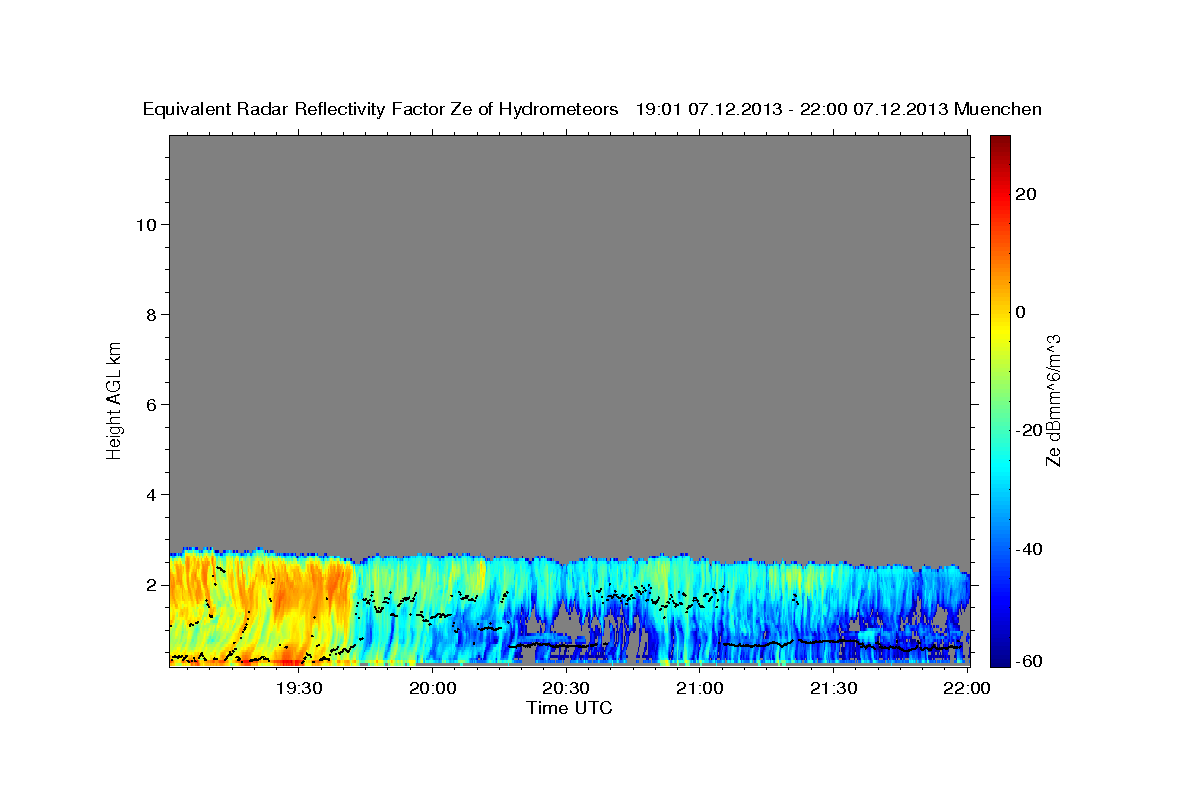Click the start date '19:01 07.12.2013' in title
This screenshot has width=1200, height=800.
[x=707, y=109]
